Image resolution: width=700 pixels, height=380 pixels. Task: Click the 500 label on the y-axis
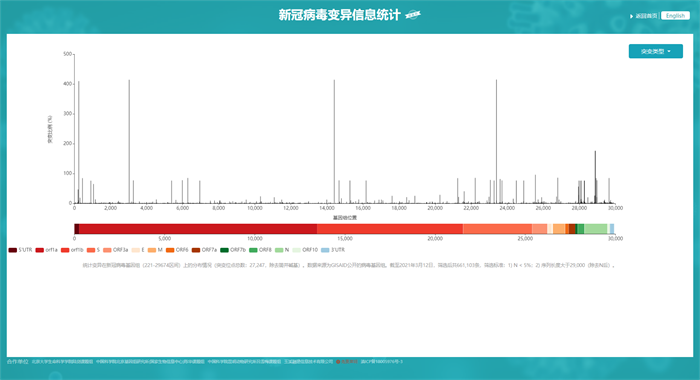67,54
